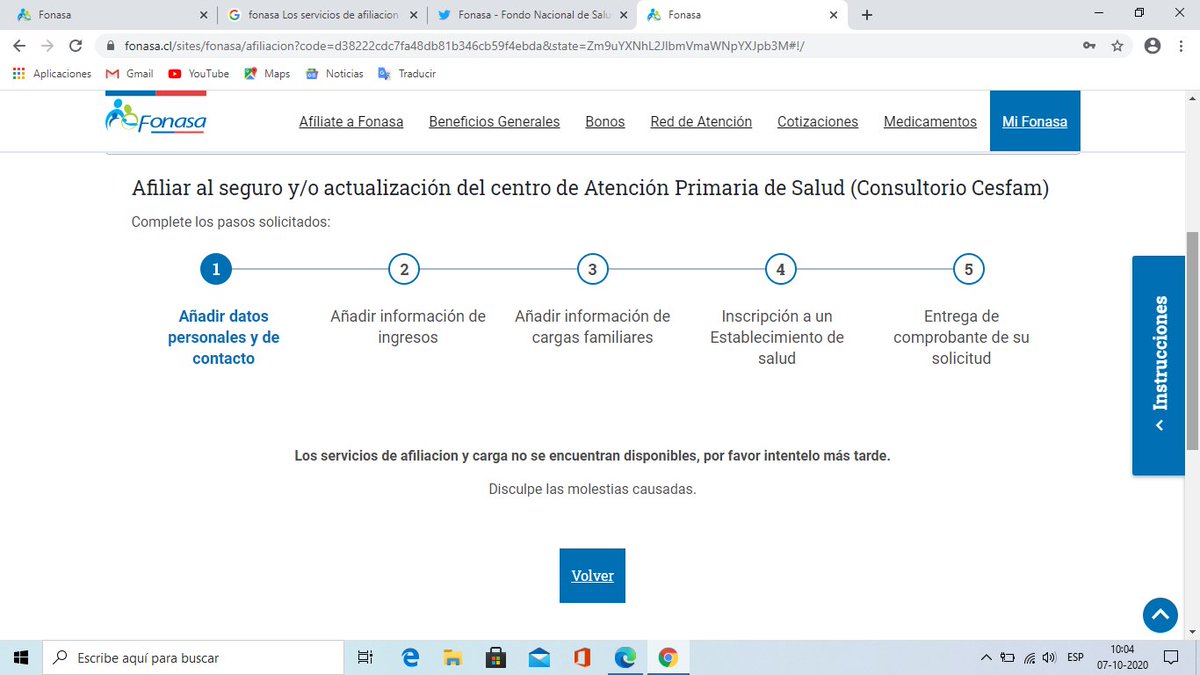The width and height of the screenshot is (1200, 675).
Task: Select step 3 circle
Action: point(592,269)
